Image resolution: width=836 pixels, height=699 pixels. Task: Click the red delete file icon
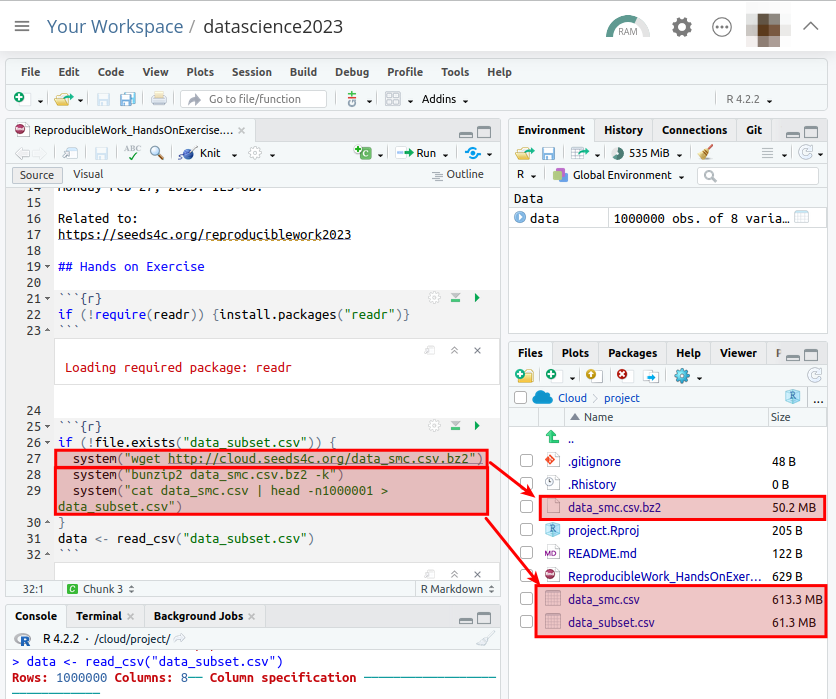[622, 375]
